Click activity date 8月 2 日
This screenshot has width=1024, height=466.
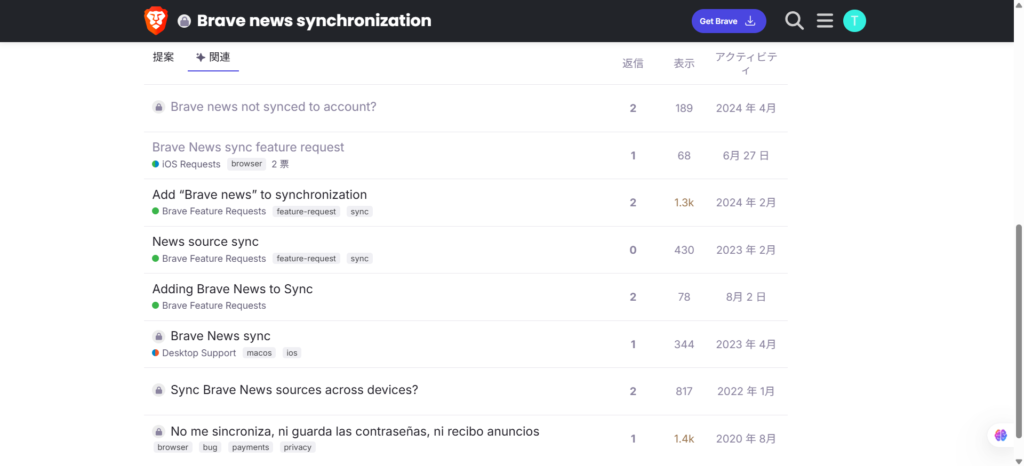point(746,297)
